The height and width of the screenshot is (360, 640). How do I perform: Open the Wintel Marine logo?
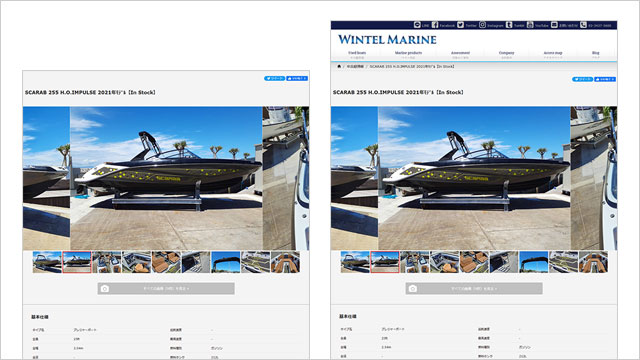(x=387, y=40)
